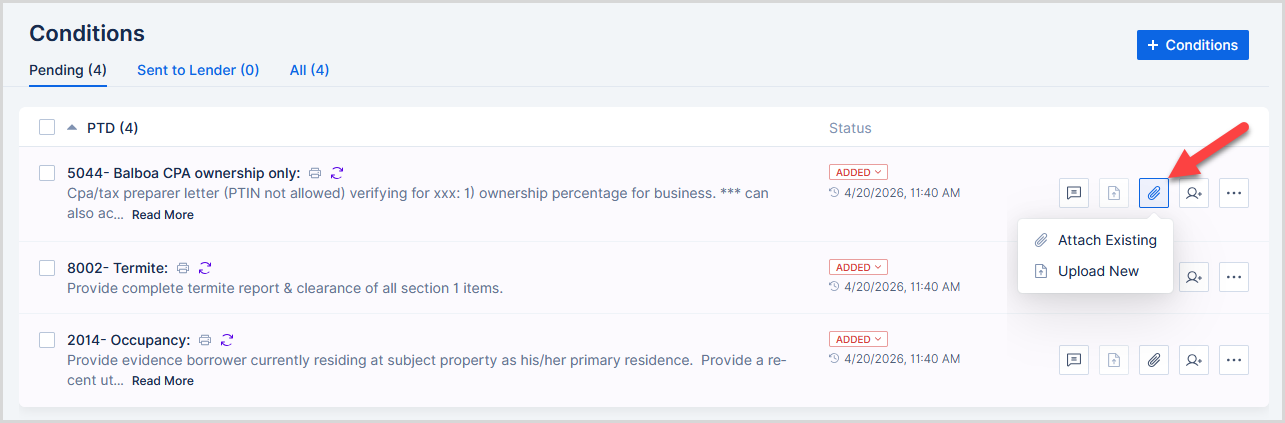Image resolution: width=1285 pixels, height=423 pixels.
Task: Open comments for the 2014 Occupancy condition
Action: pos(1074,360)
